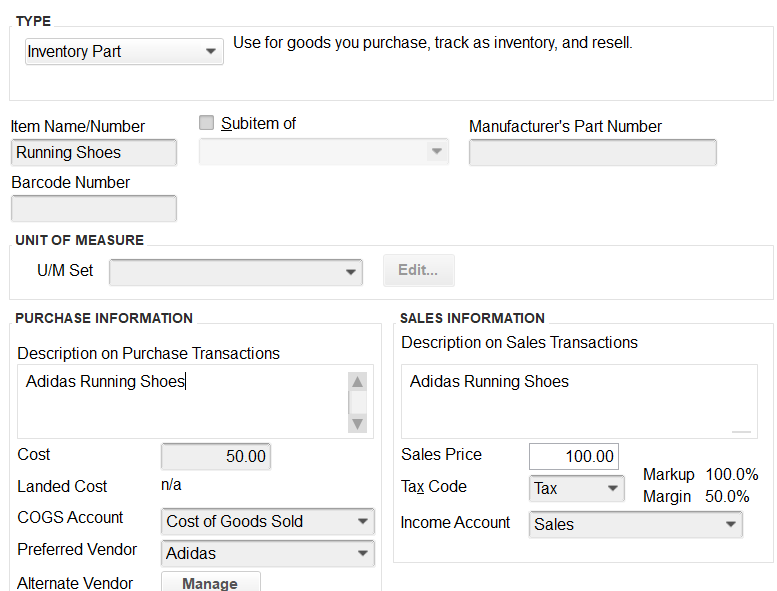The width and height of the screenshot is (777, 591).
Task: Check the Subitem of checkbox
Action: (x=206, y=122)
